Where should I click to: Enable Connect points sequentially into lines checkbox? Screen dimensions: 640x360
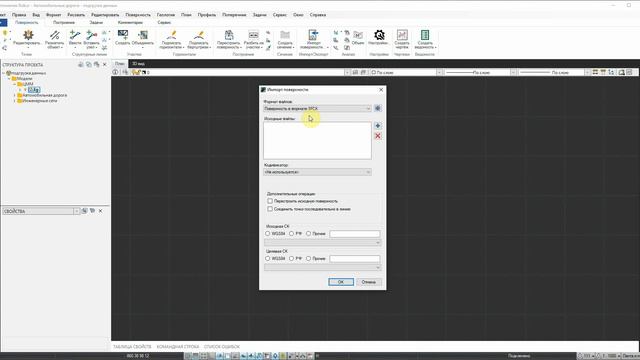point(270,209)
